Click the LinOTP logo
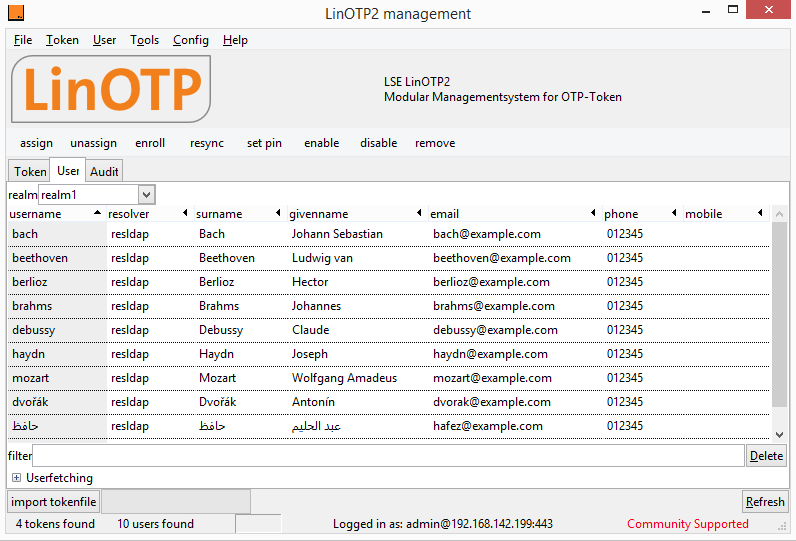The height and width of the screenshot is (541, 796). [x=110, y=89]
